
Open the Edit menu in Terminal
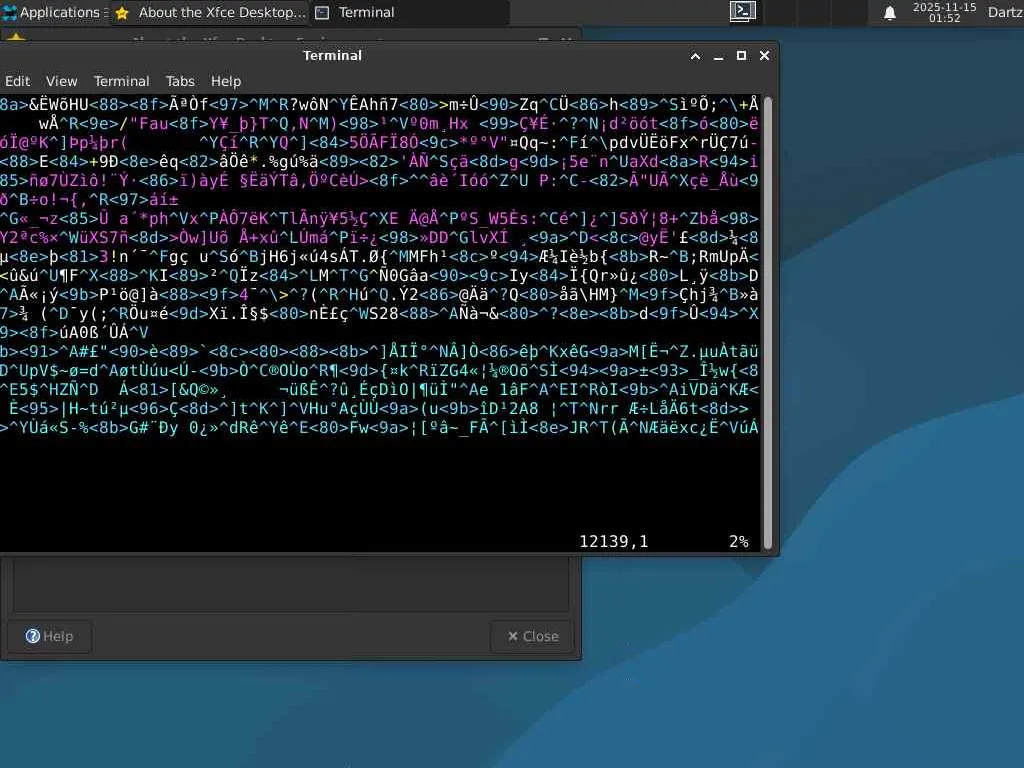[x=18, y=81]
